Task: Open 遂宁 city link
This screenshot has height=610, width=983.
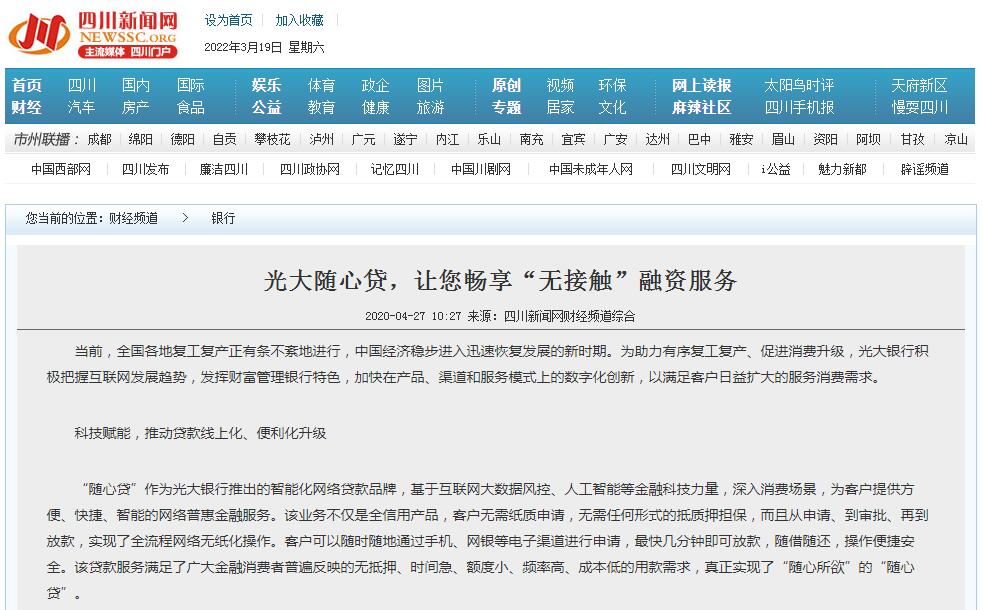Action: 406,139
